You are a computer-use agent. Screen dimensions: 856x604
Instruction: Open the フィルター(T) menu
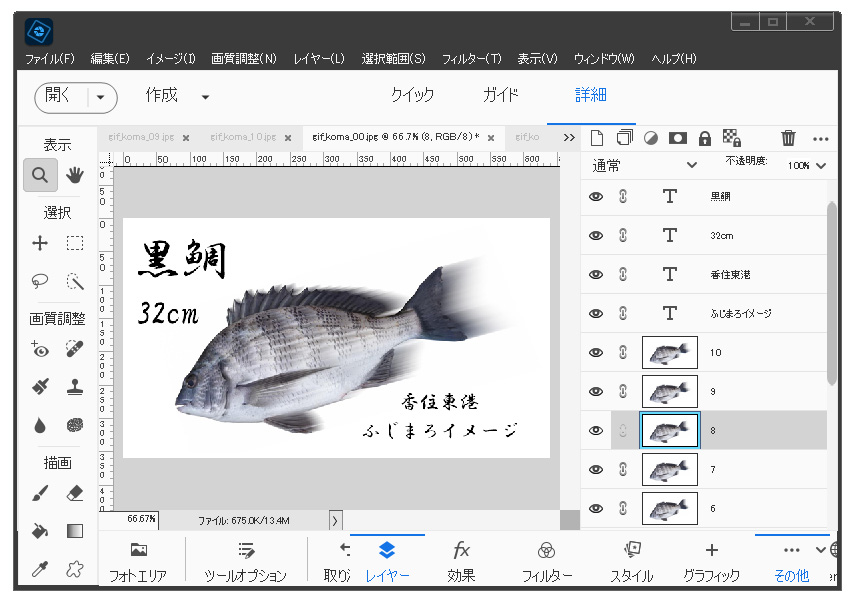[471, 59]
